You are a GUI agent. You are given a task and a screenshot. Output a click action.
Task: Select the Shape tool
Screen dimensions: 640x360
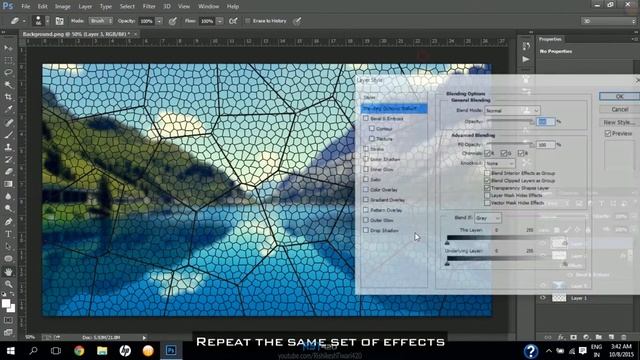8,258
